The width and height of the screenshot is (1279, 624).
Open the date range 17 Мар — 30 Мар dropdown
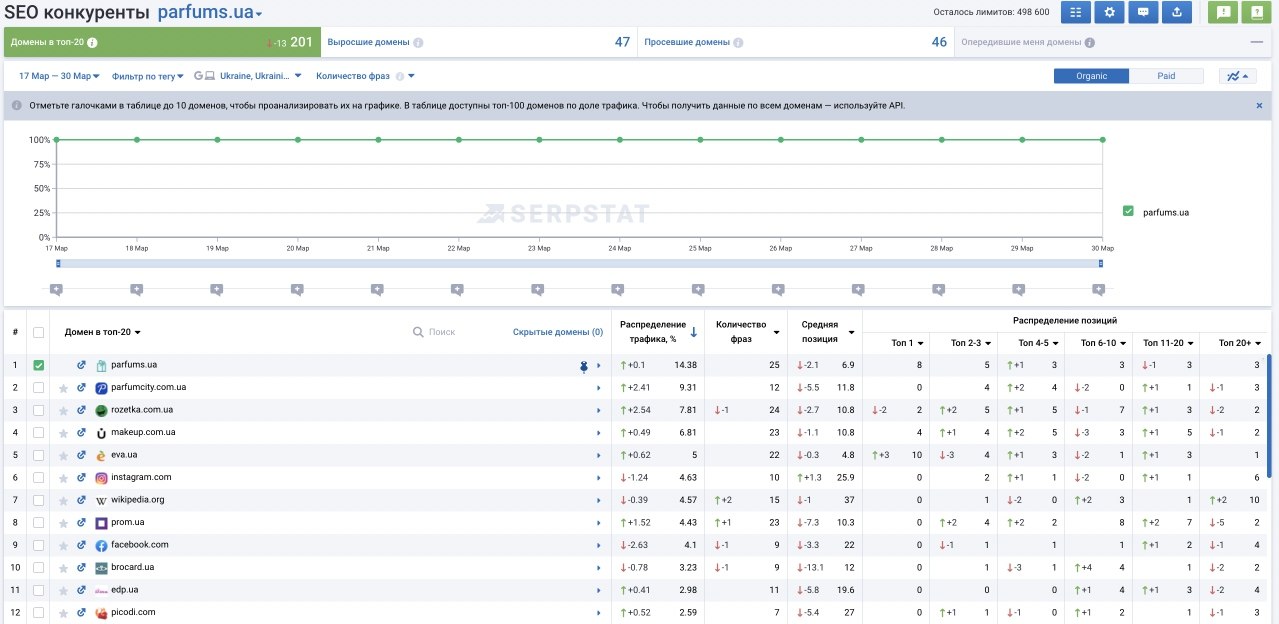(x=59, y=76)
